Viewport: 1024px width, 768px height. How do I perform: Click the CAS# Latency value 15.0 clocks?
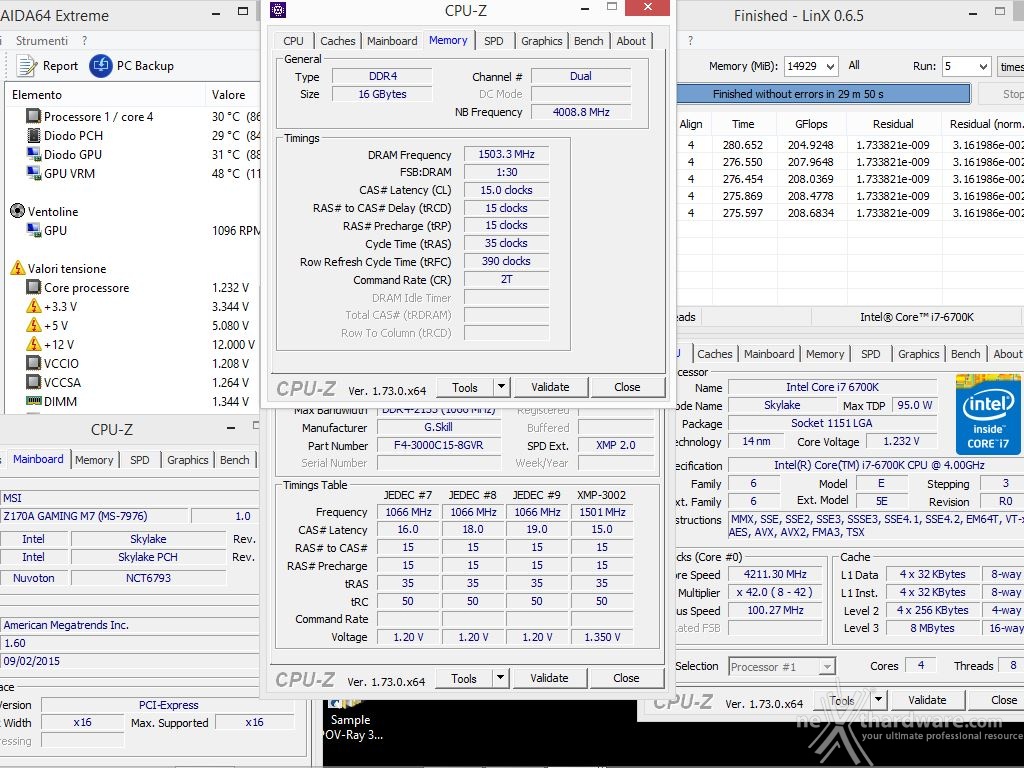506,190
